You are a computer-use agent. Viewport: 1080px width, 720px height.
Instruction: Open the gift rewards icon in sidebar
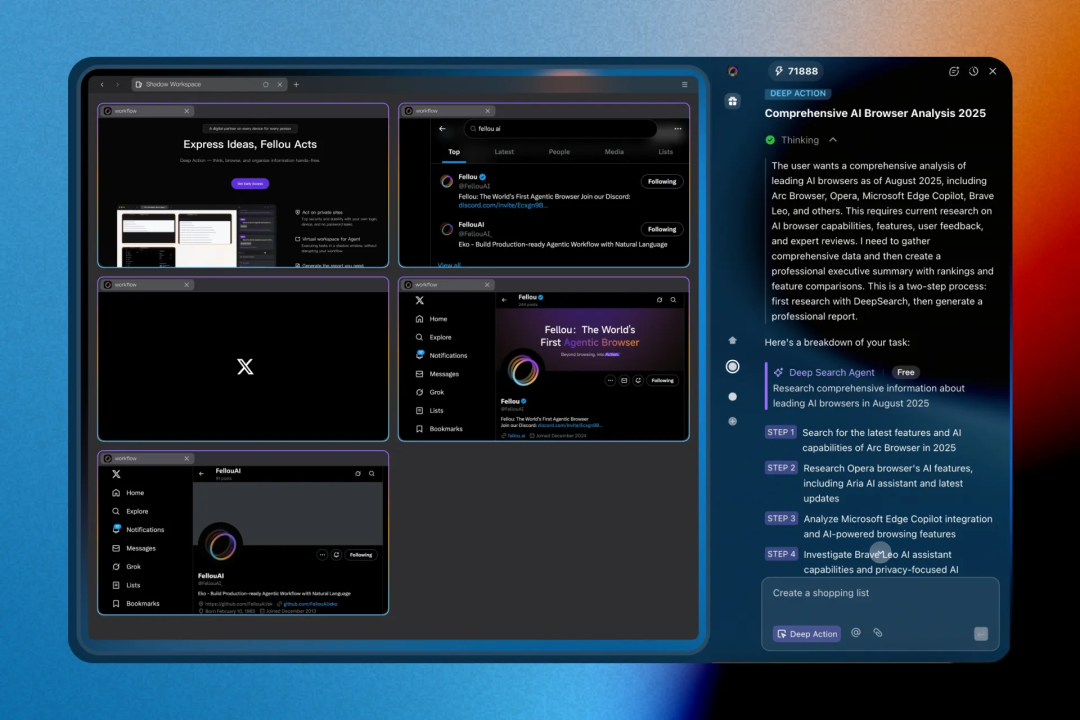[732, 101]
